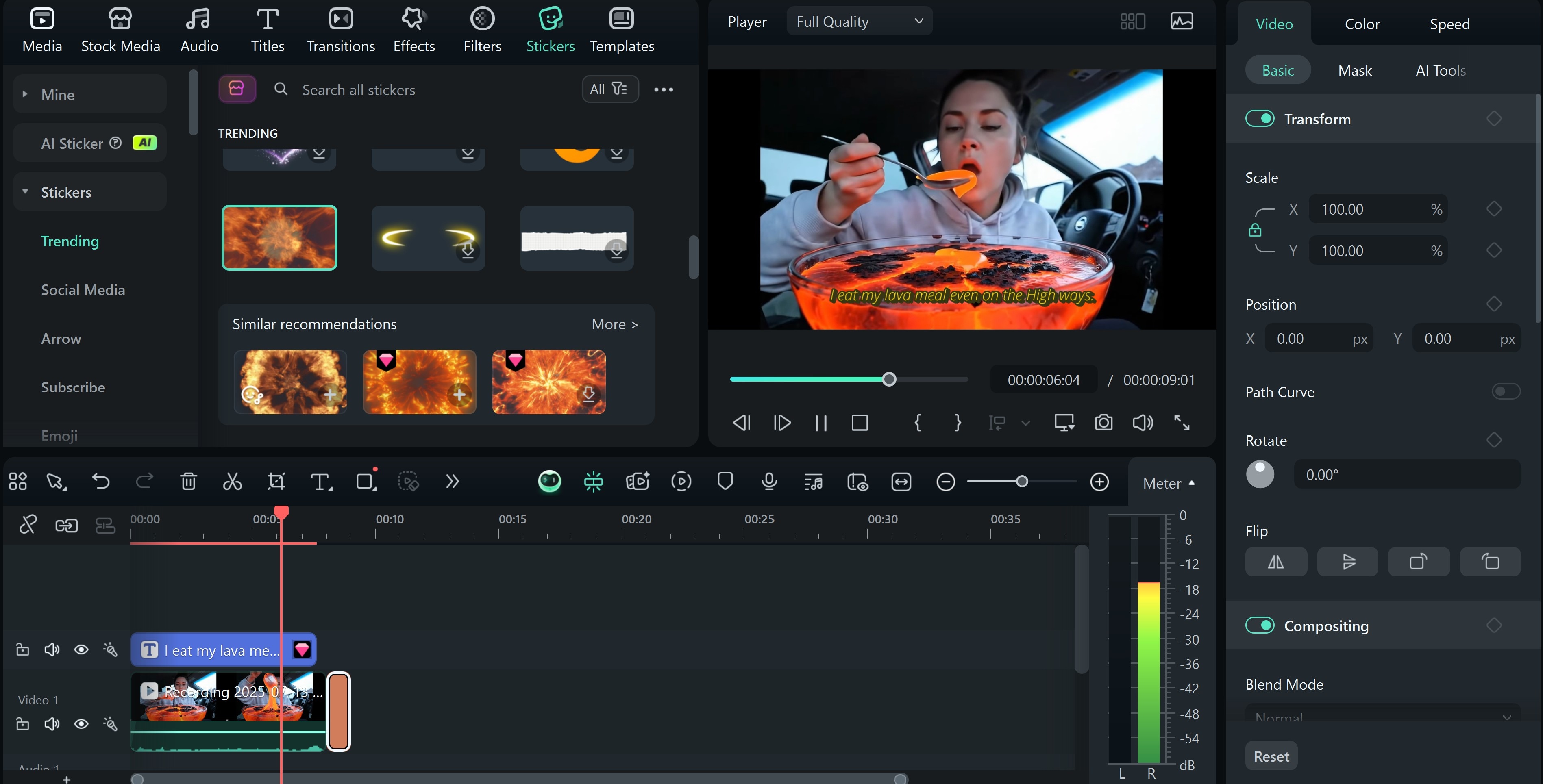Open sticker panel more options ellipsis
Image resolution: width=1543 pixels, height=784 pixels.
[663, 89]
